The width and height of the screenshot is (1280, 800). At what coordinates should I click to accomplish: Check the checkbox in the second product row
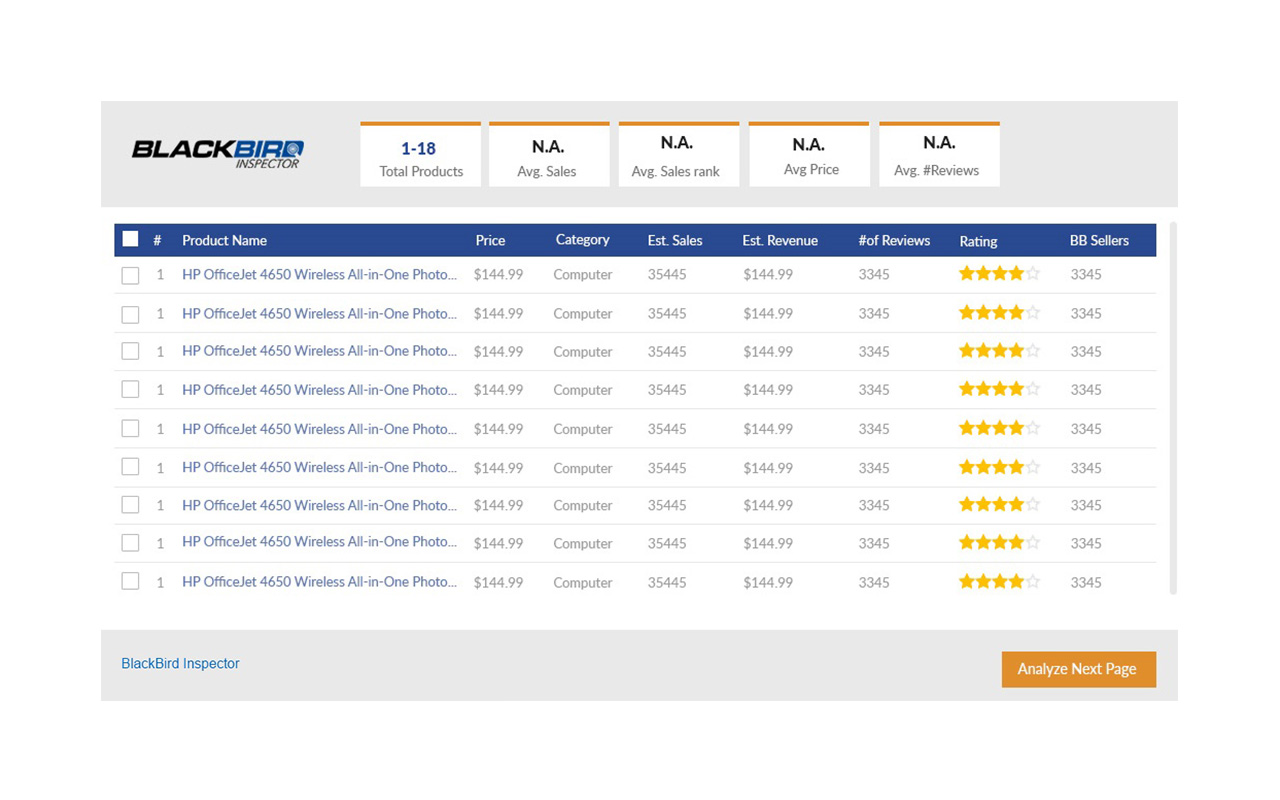point(130,314)
